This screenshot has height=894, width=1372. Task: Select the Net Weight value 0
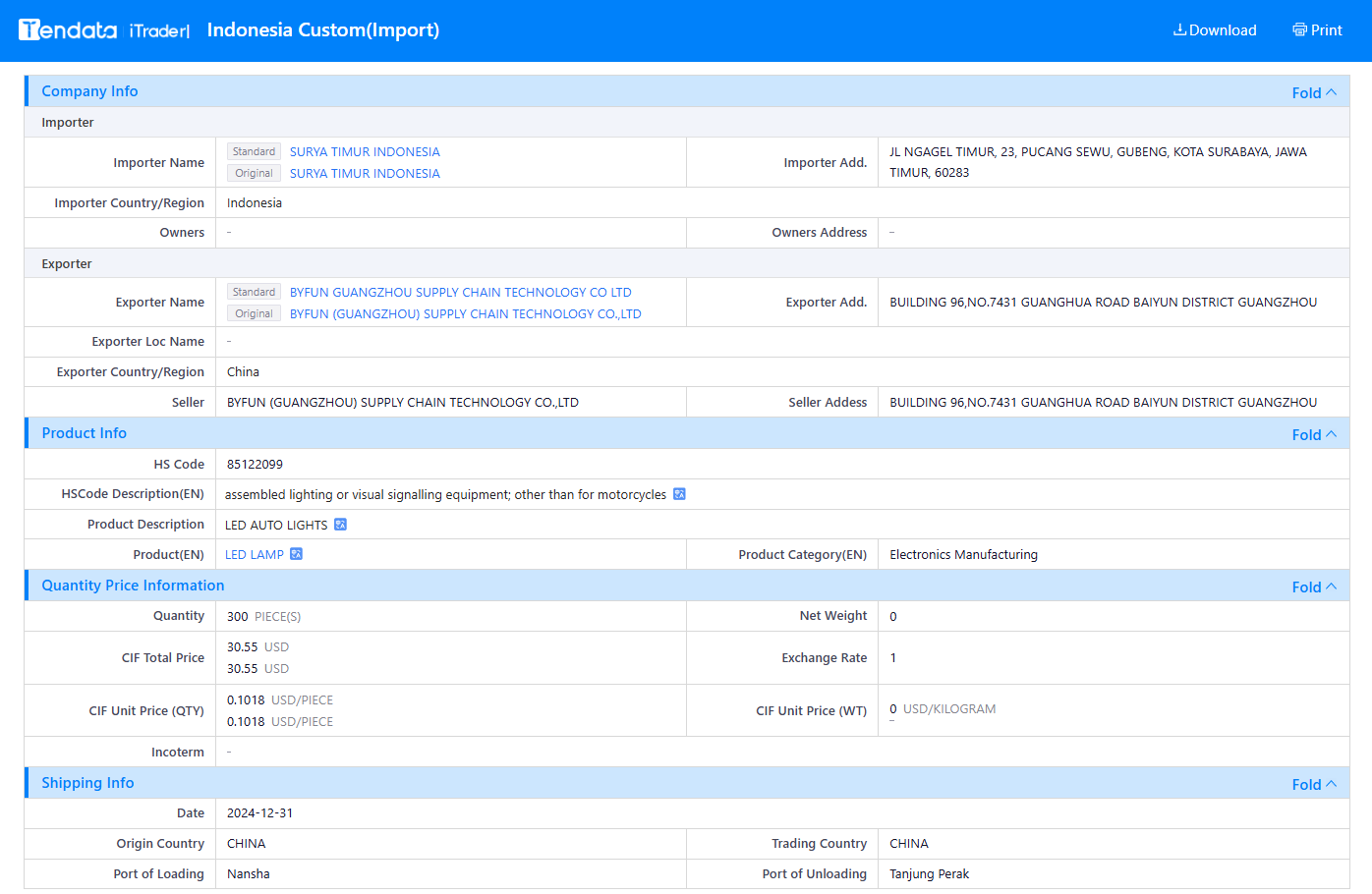[x=893, y=616]
